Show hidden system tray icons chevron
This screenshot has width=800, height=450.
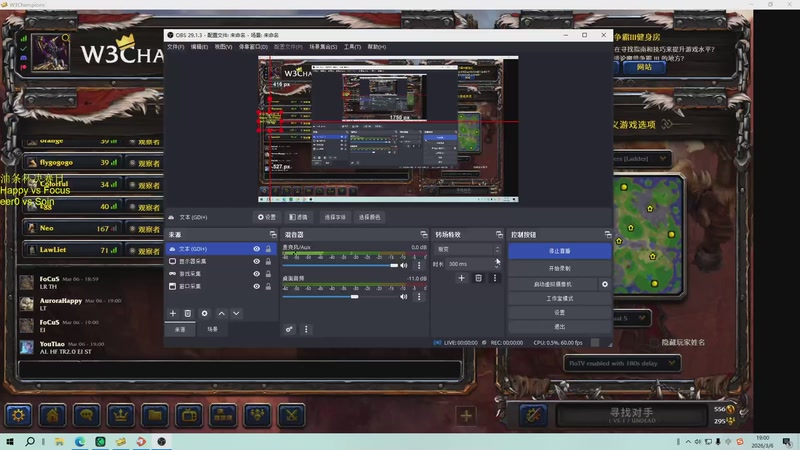point(688,442)
